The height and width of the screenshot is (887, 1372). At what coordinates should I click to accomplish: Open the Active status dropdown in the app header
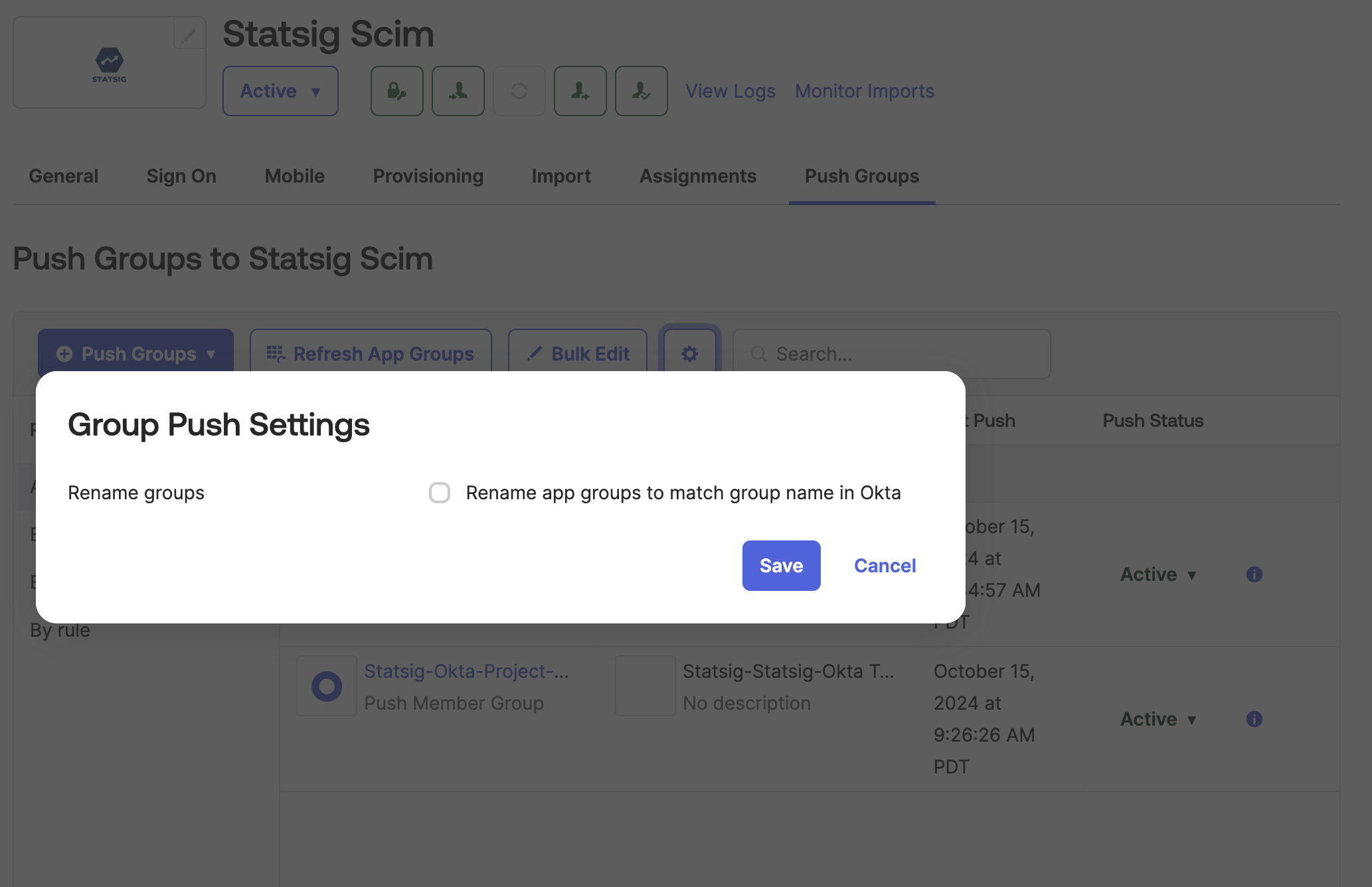click(x=280, y=91)
